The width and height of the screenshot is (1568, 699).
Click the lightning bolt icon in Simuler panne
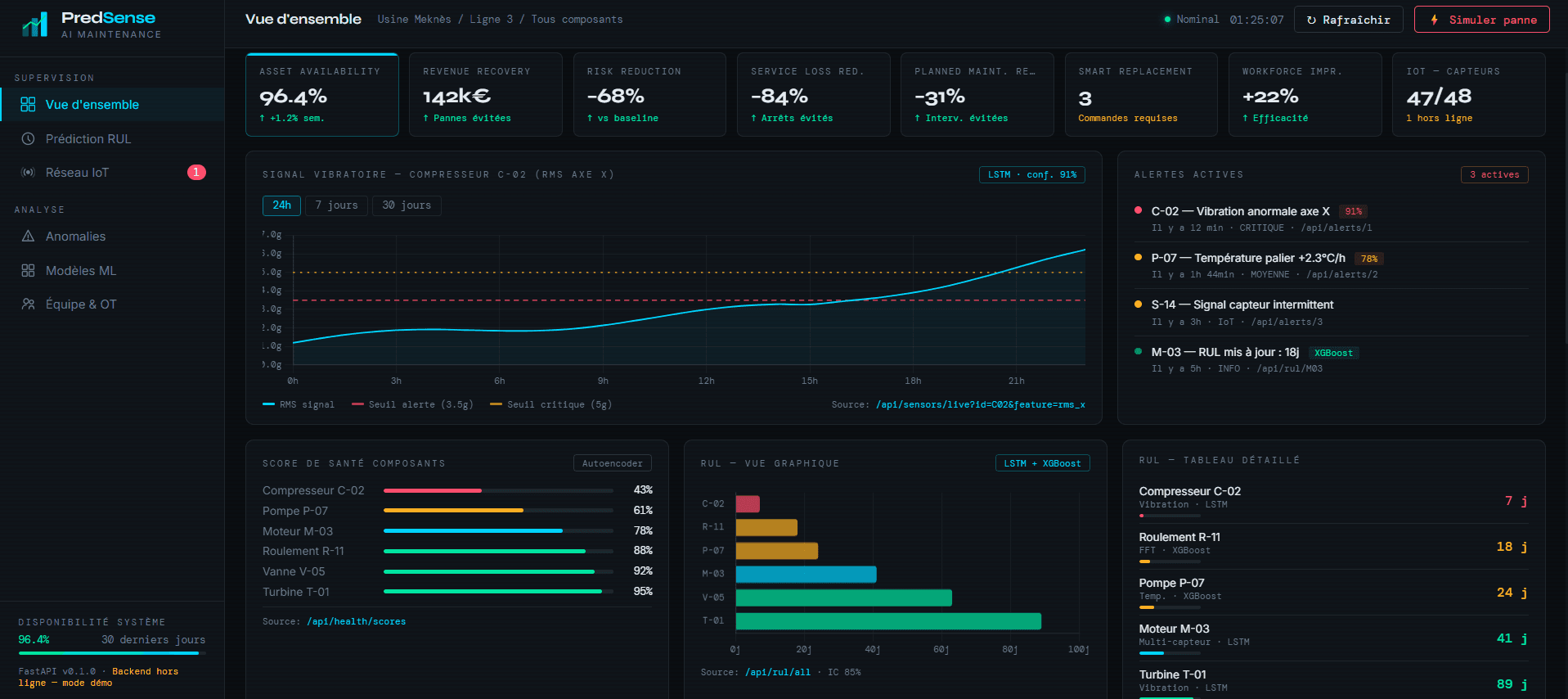[x=1434, y=20]
